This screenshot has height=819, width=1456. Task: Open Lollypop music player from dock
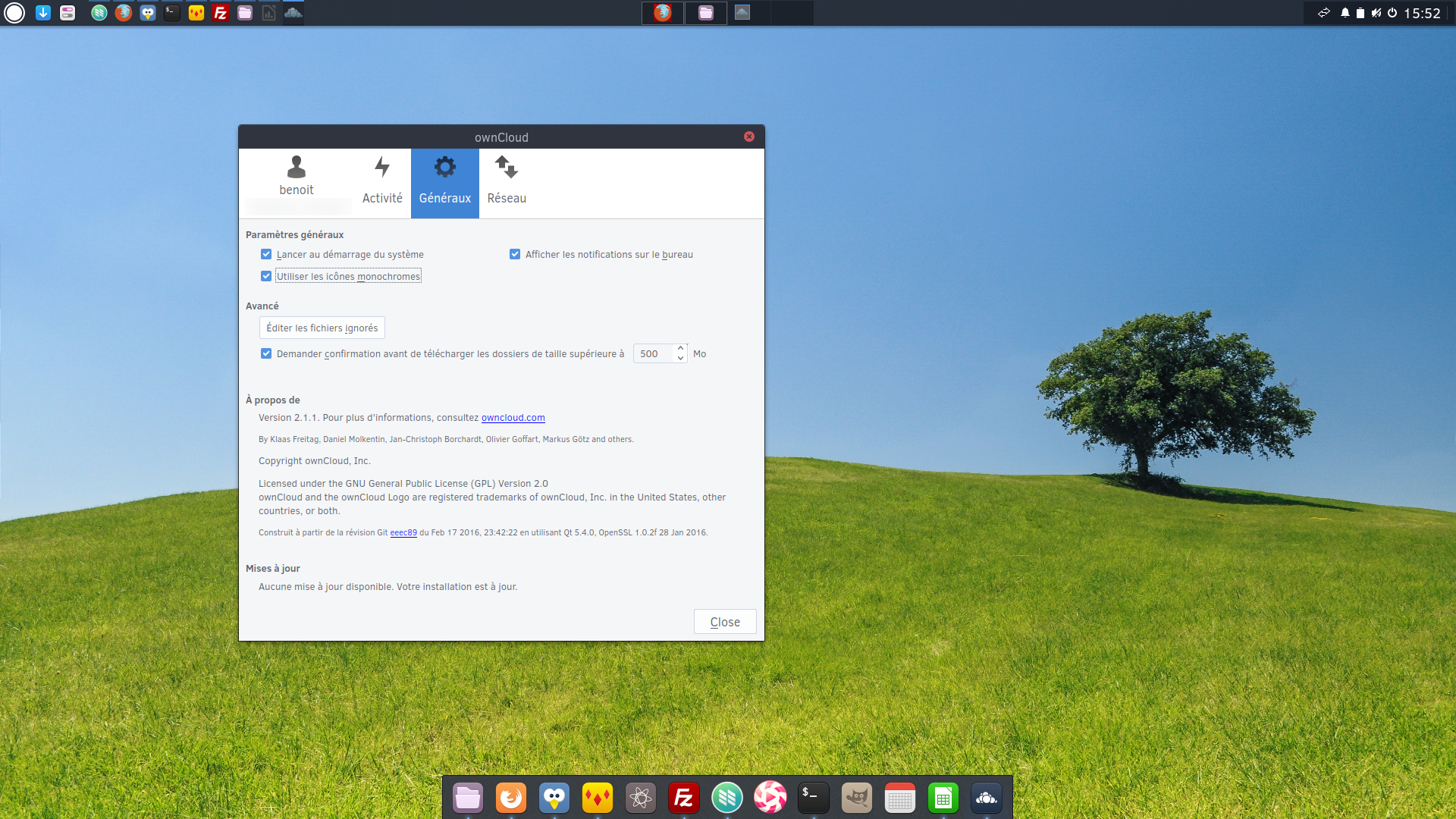point(770,798)
